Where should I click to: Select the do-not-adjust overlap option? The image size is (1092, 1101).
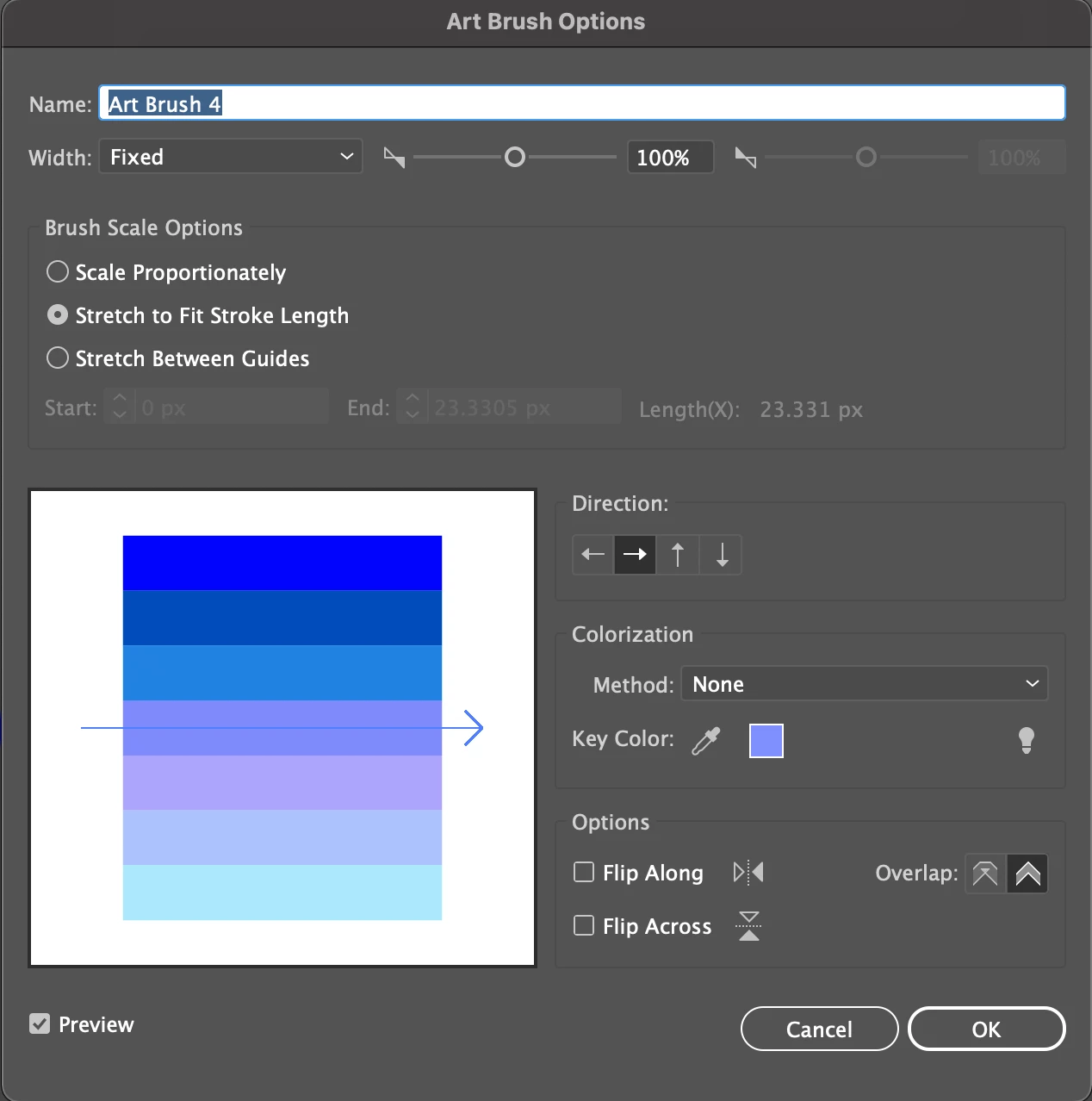(x=985, y=874)
